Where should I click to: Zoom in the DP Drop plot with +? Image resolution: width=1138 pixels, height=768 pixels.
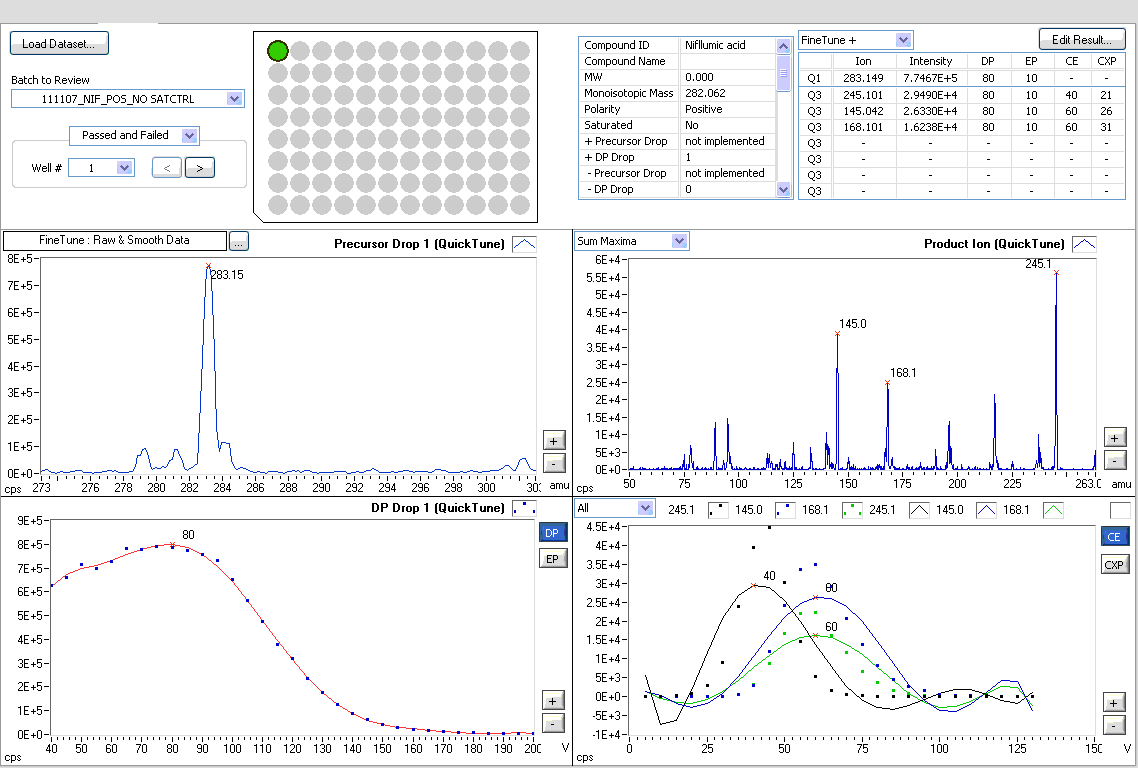click(553, 700)
